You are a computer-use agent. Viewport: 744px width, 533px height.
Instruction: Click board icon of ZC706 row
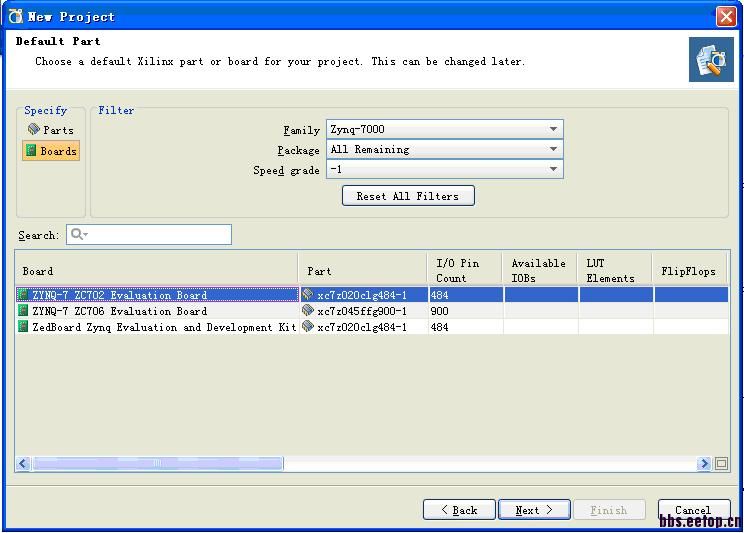point(23,310)
